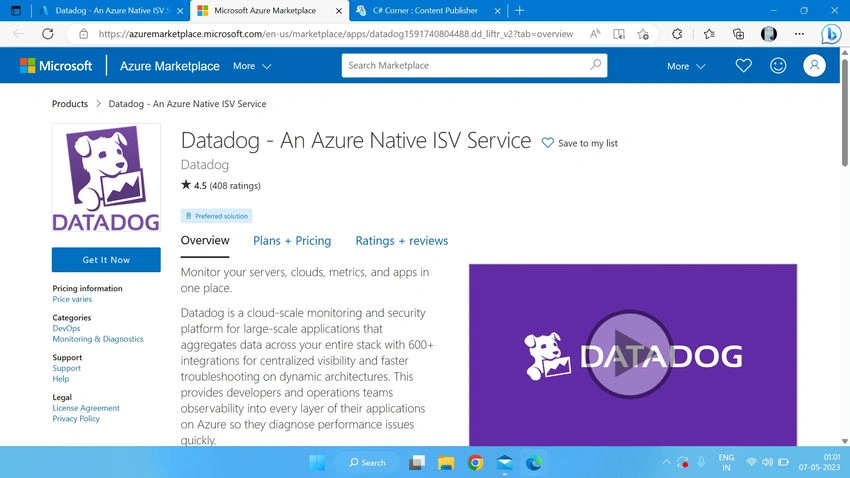The image size is (850, 478).
Task: Click the browser profile avatar
Action: 769,34
